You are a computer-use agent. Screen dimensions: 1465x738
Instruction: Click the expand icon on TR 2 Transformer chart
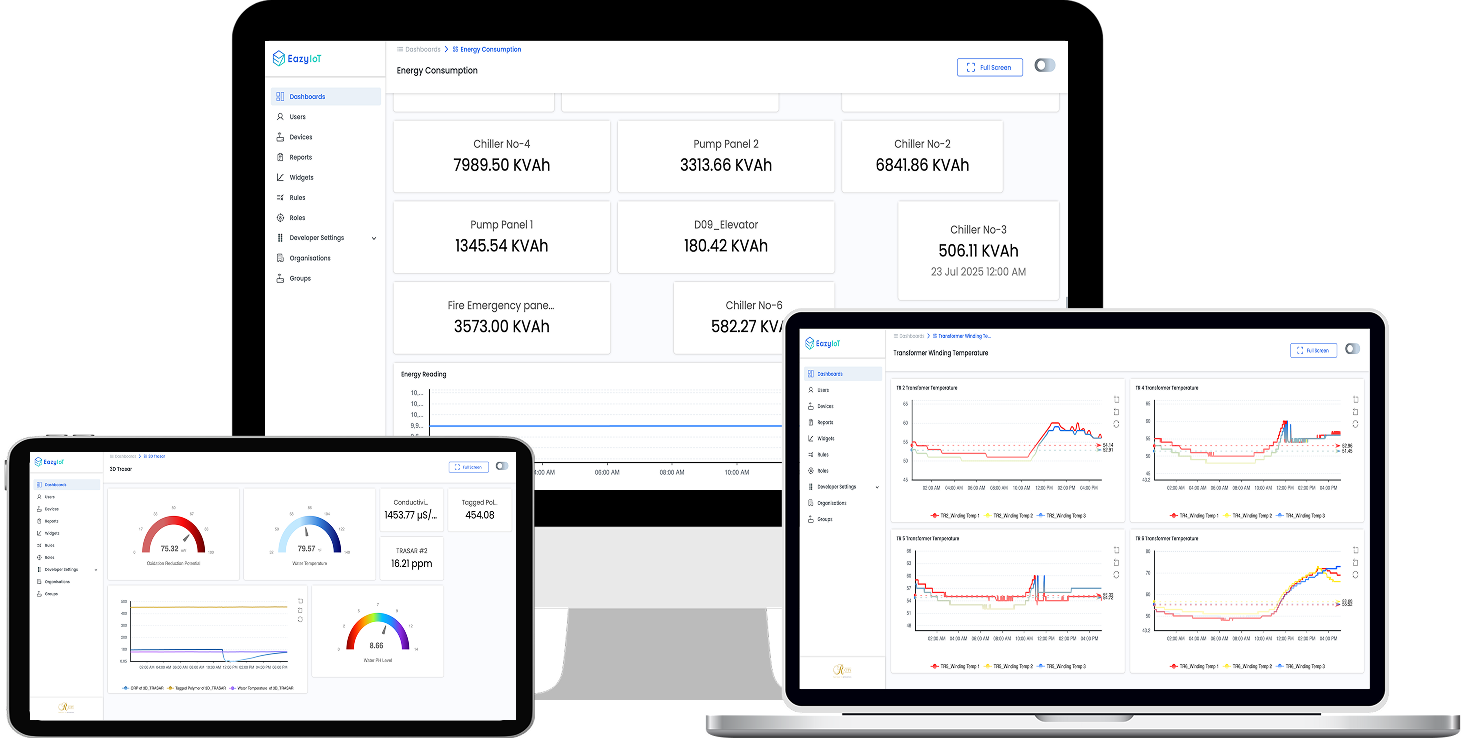click(1116, 400)
